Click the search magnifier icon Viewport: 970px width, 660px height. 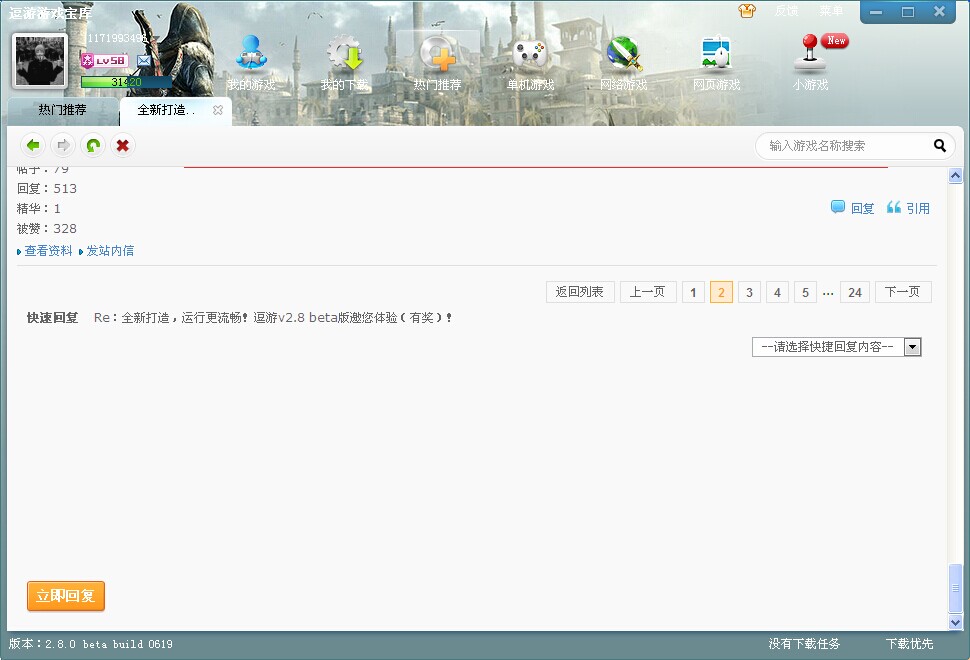point(940,145)
